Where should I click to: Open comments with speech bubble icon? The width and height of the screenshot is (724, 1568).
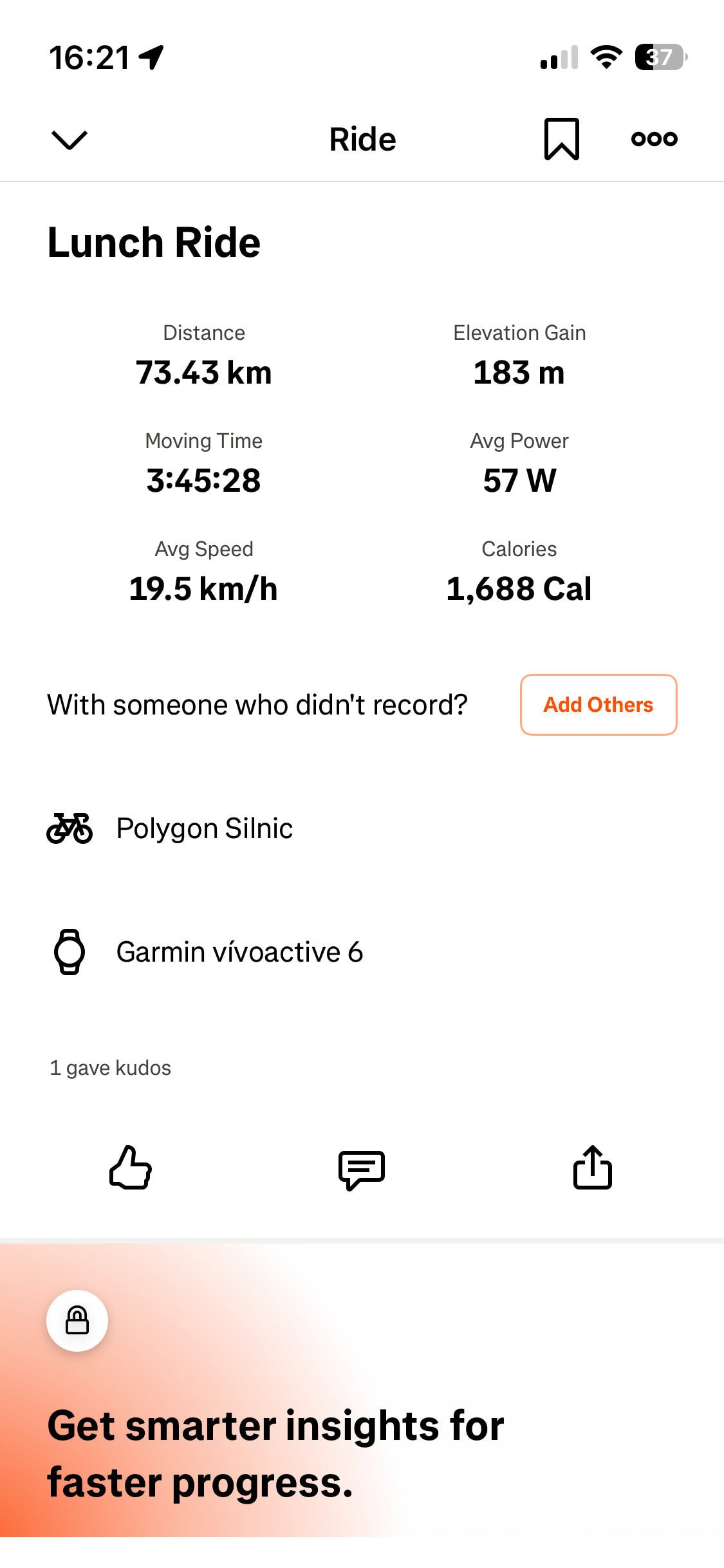362,1169
